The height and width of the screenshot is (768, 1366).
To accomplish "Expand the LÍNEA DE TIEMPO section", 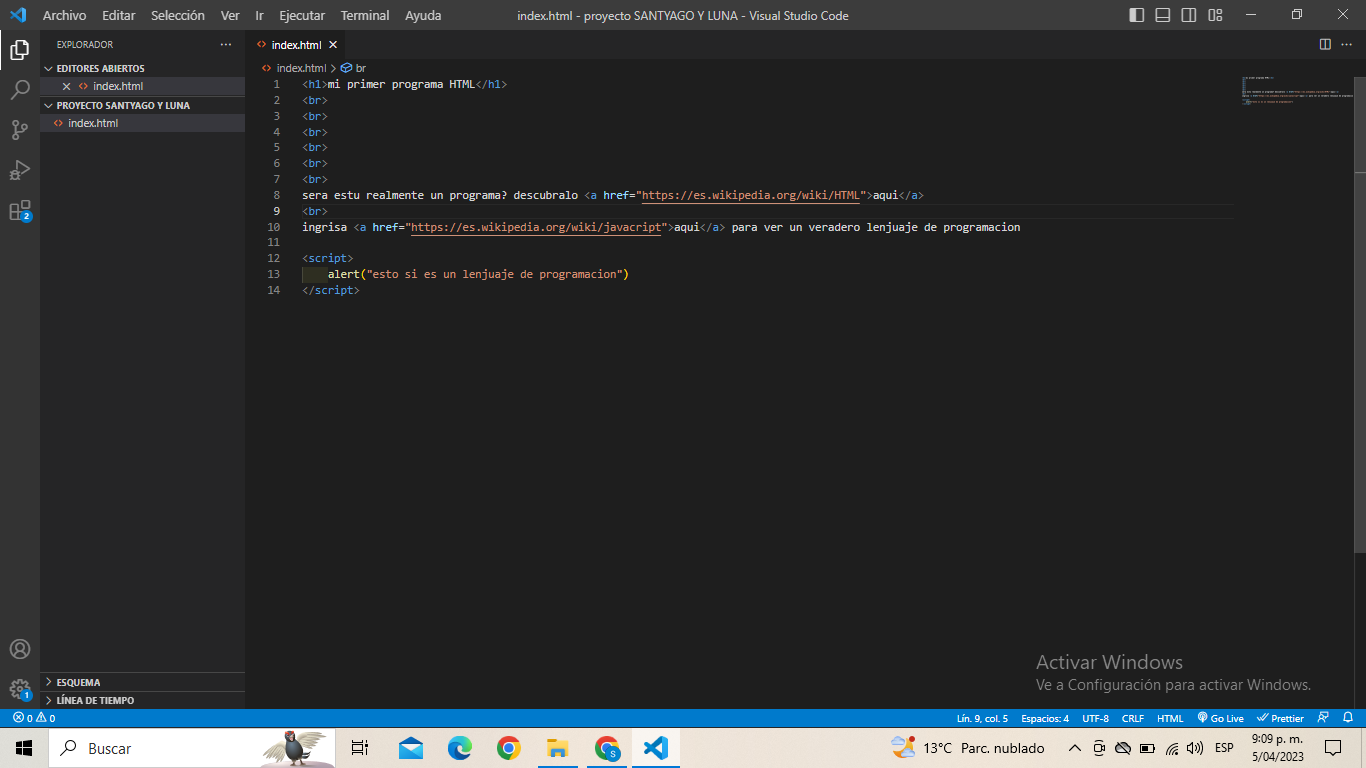I will pos(142,700).
